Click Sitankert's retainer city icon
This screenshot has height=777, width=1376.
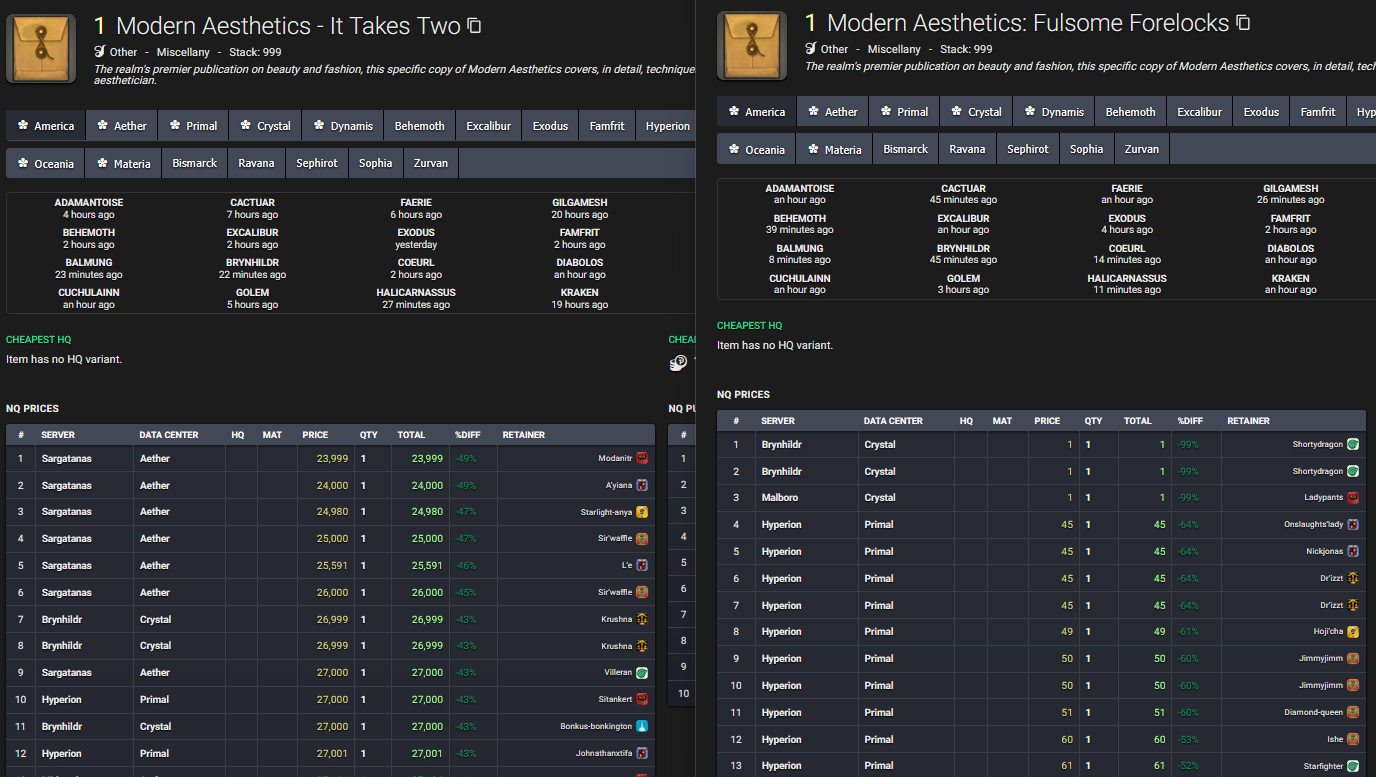642,700
